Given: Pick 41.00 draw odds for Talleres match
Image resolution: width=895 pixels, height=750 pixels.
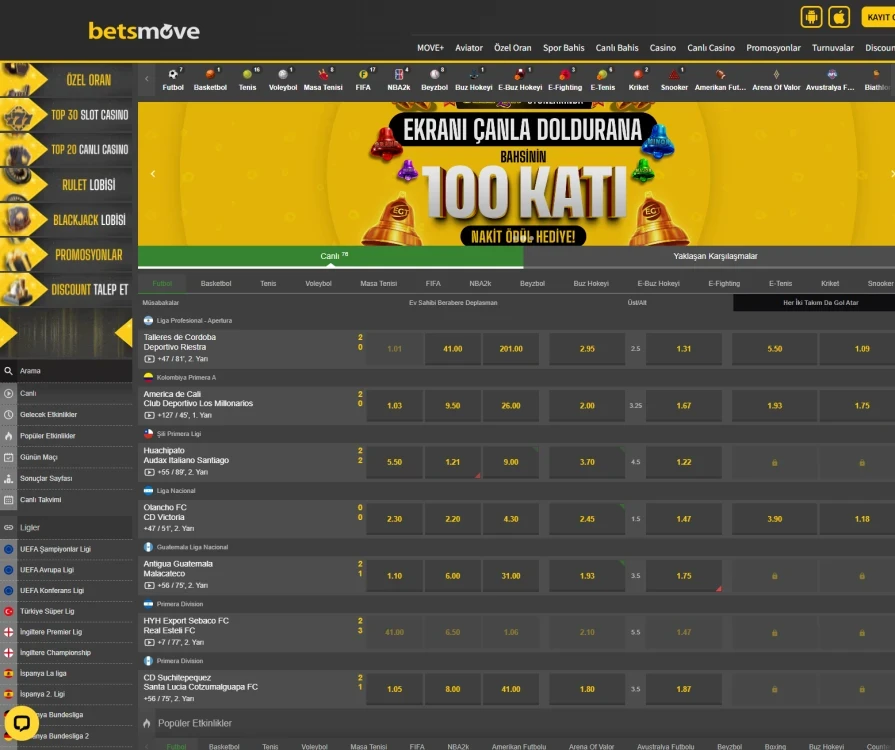Looking at the screenshot, I should point(453,349).
